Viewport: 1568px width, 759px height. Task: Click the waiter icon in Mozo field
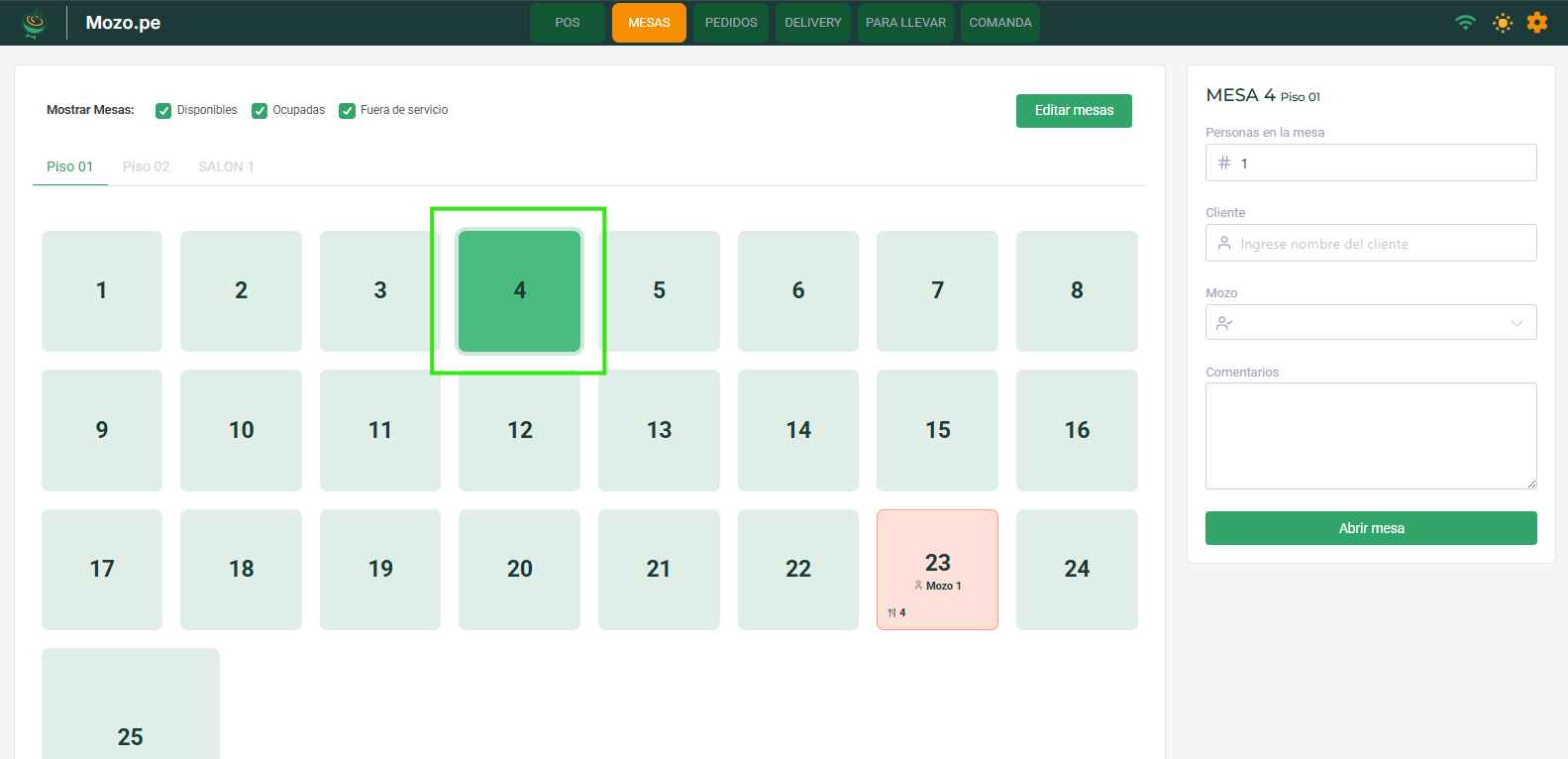click(x=1224, y=323)
